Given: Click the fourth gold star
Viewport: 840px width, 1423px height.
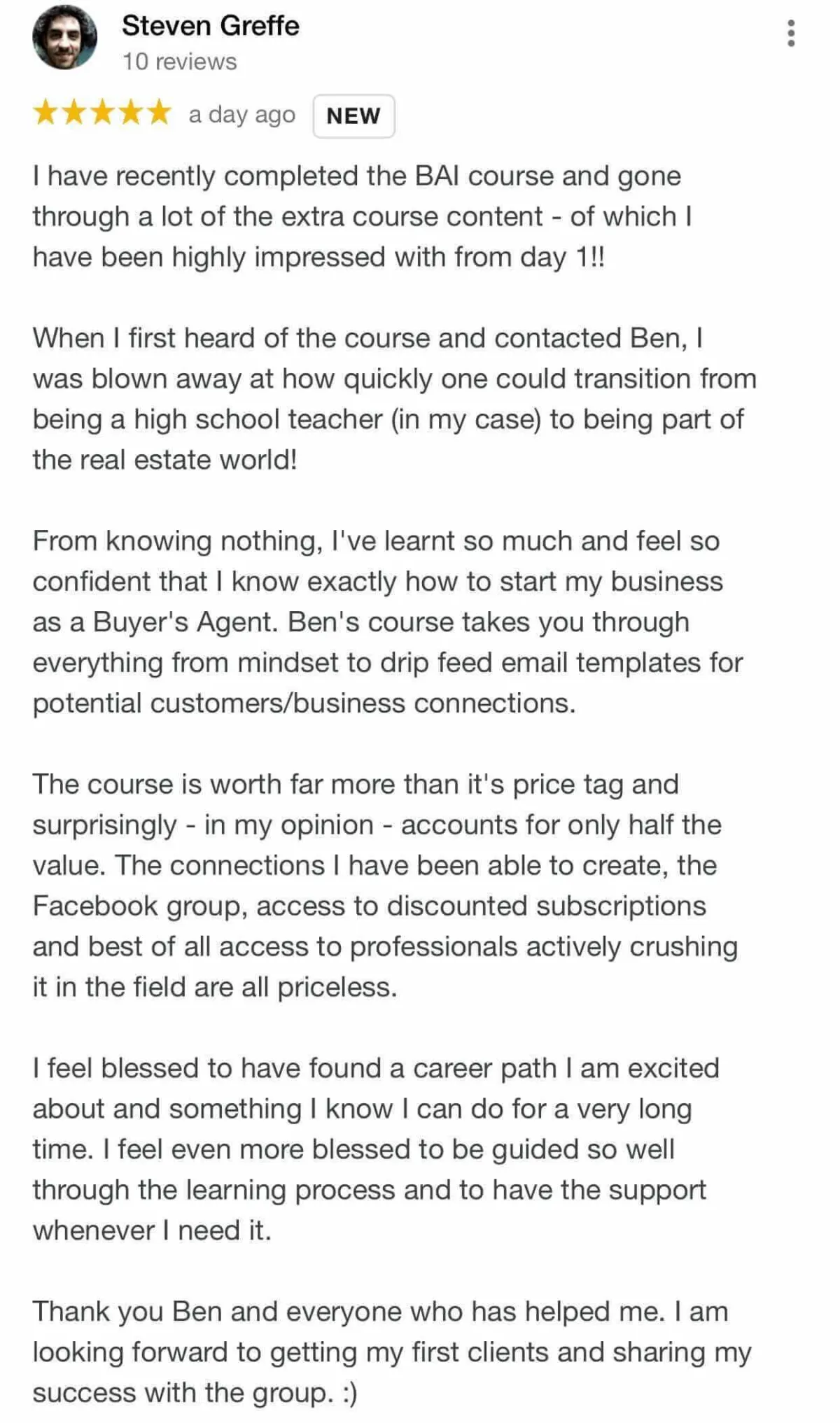Looking at the screenshot, I should click(x=130, y=113).
